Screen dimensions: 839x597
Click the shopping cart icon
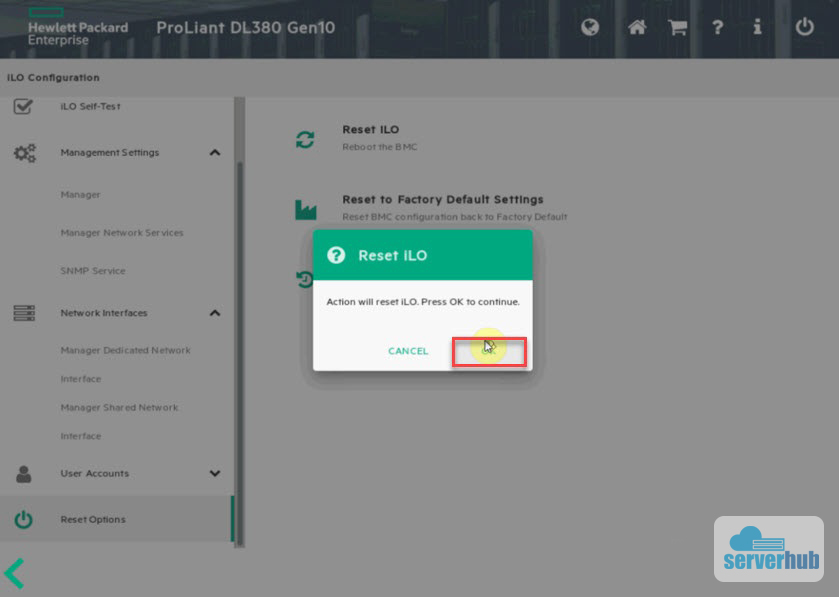(677, 28)
